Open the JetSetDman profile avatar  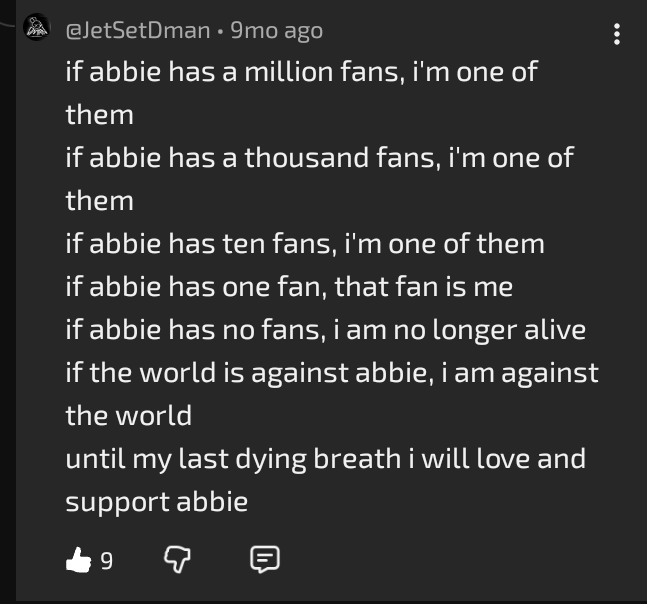pos(37,28)
